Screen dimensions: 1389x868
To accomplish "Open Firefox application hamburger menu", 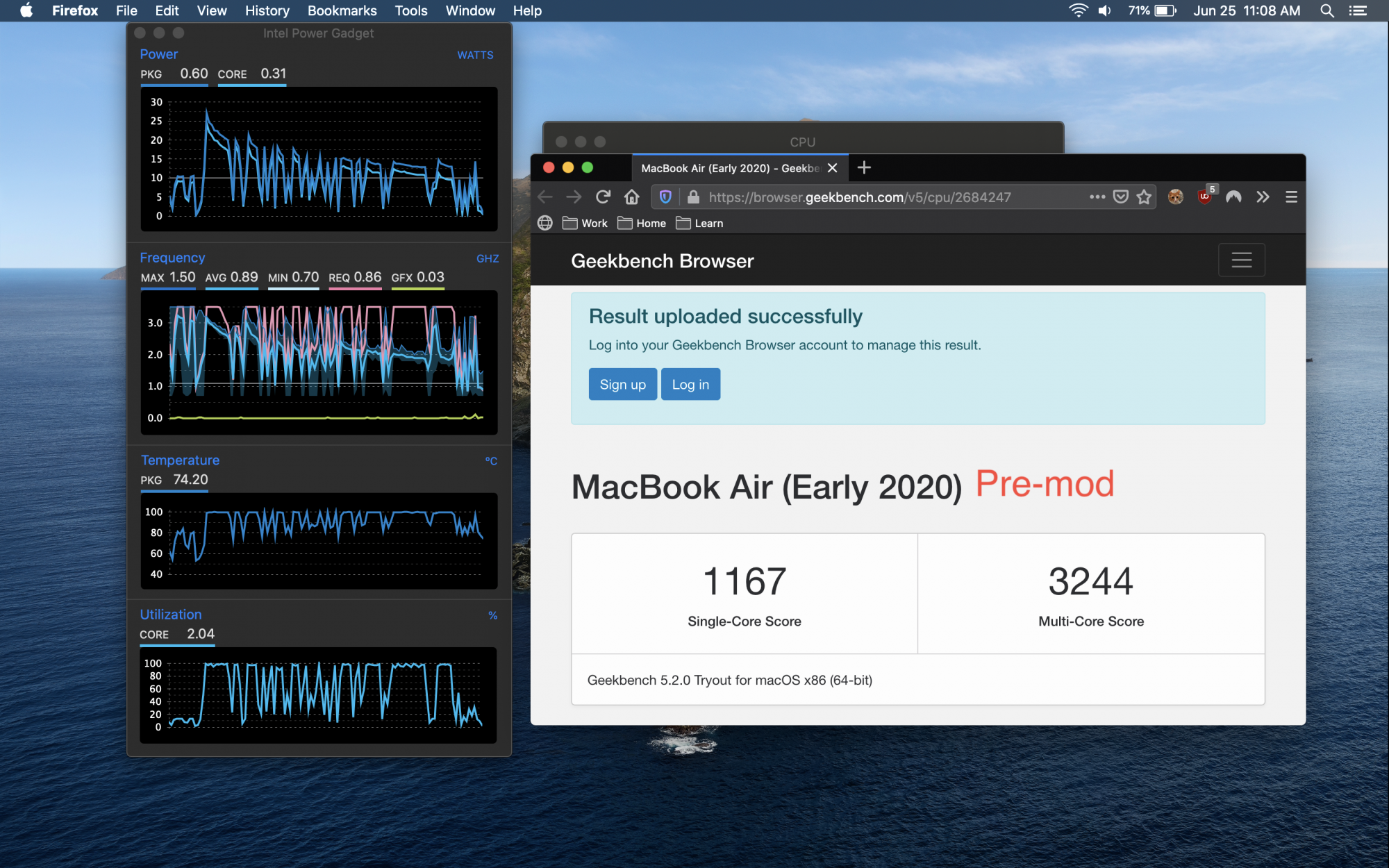I will click(x=1291, y=197).
